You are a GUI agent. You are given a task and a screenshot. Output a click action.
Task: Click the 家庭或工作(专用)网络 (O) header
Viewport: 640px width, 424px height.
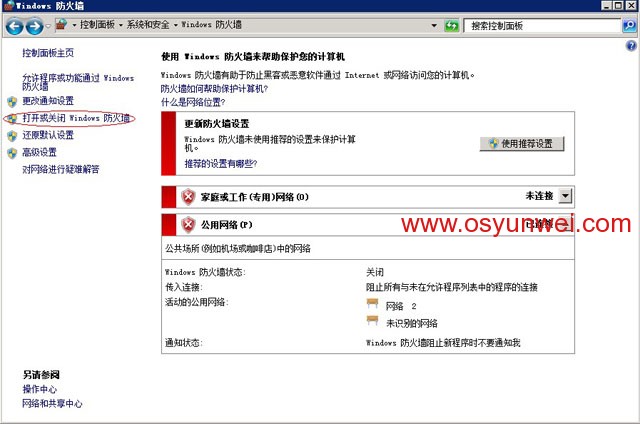click(255, 197)
